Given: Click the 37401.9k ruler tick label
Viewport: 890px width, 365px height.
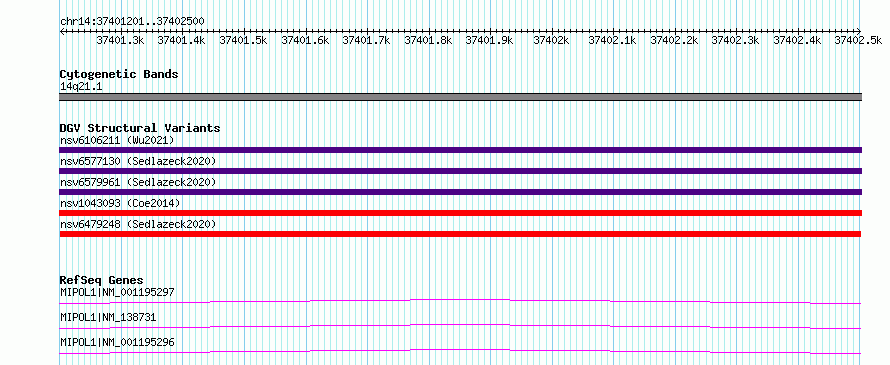Looking at the screenshot, I should pyautogui.click(x=490, y=40).
